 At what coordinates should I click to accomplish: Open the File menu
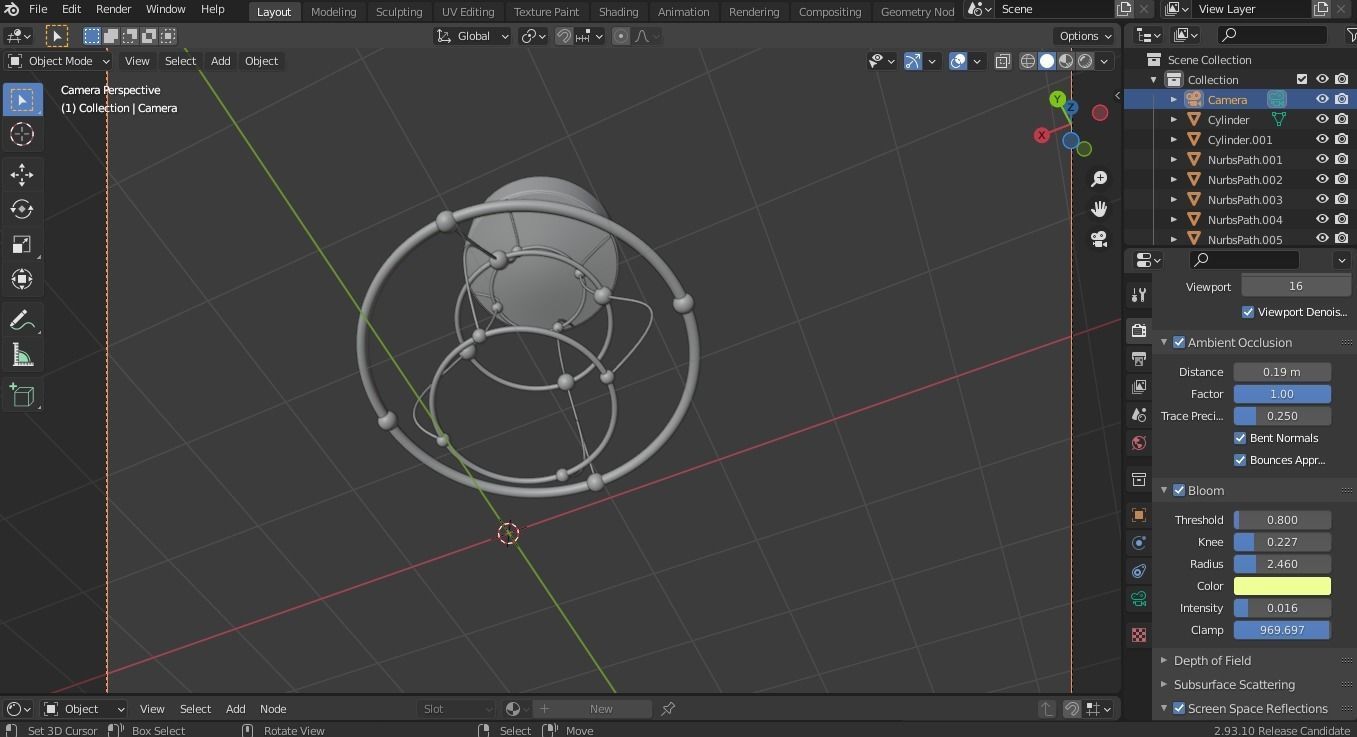click(38, 9)
